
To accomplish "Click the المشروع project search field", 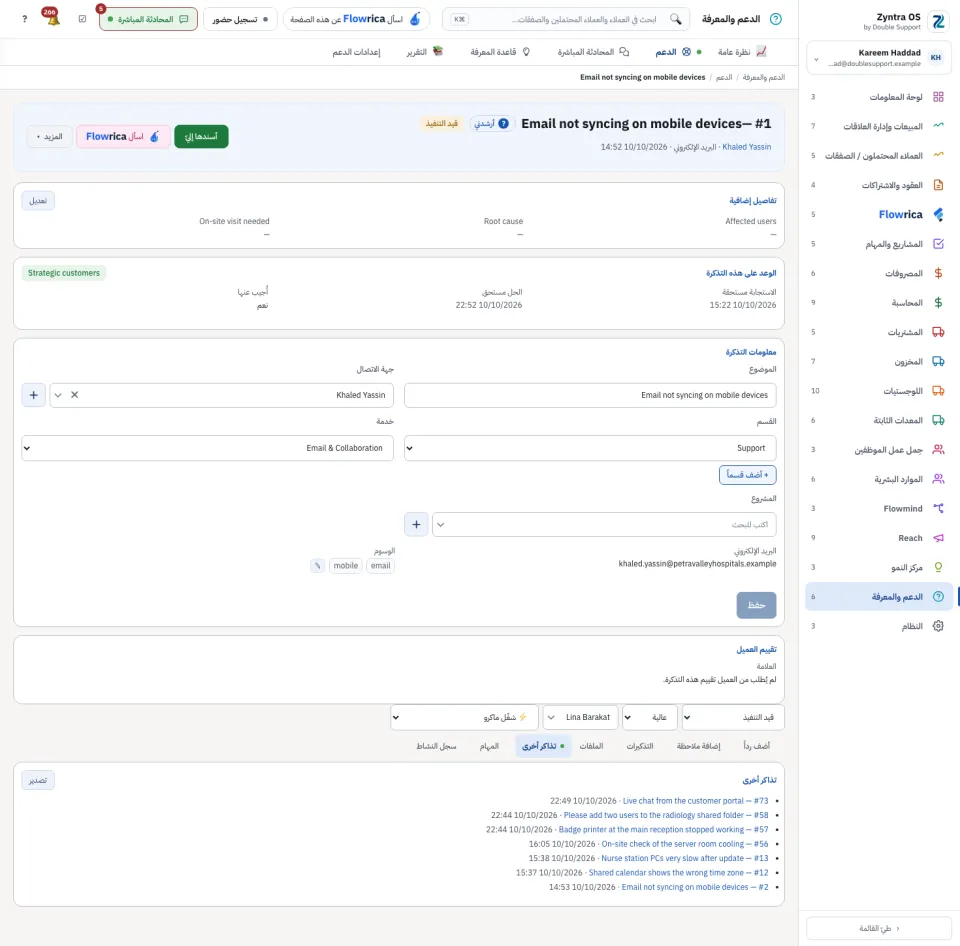I will (x=604, y=525).
